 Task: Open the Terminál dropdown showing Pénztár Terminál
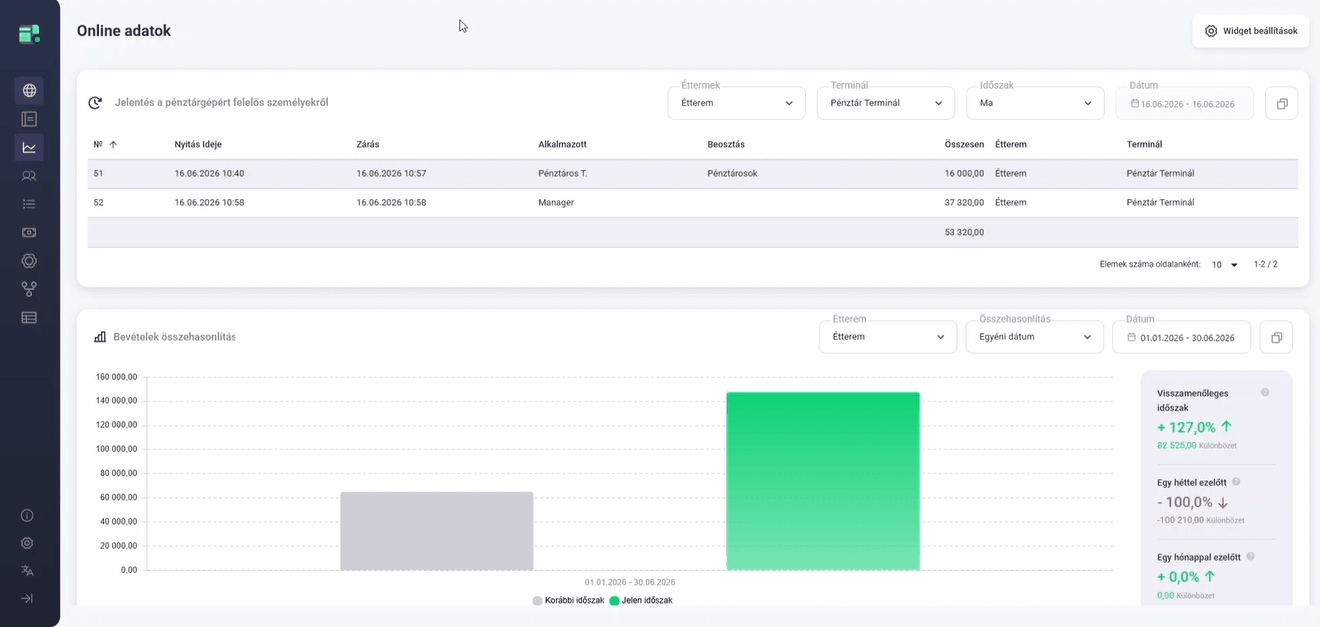(886, 103)
